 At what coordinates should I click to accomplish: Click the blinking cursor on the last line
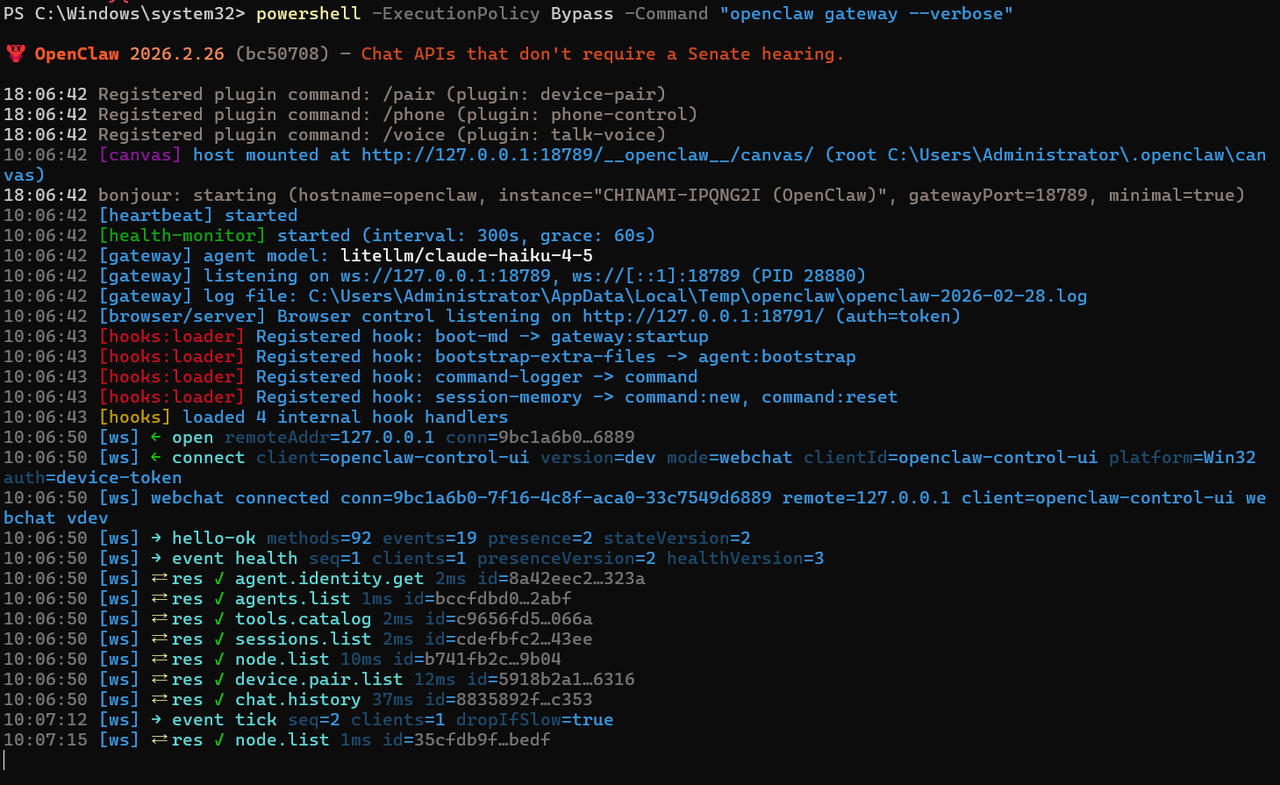pyautogui.click(x=5, y=760)
